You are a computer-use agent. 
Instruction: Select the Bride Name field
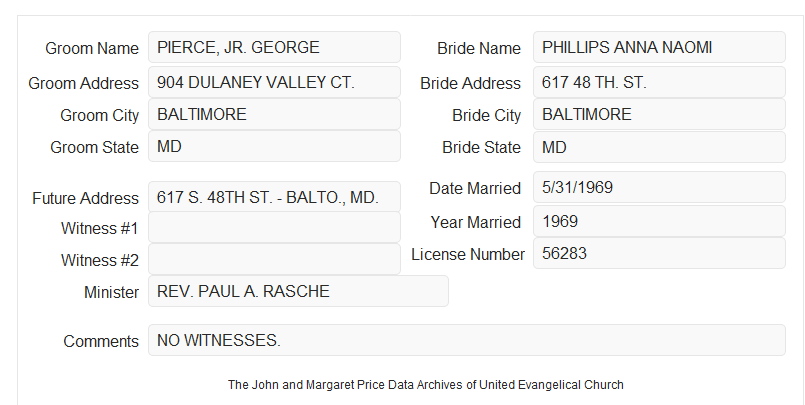click(659, 47)
